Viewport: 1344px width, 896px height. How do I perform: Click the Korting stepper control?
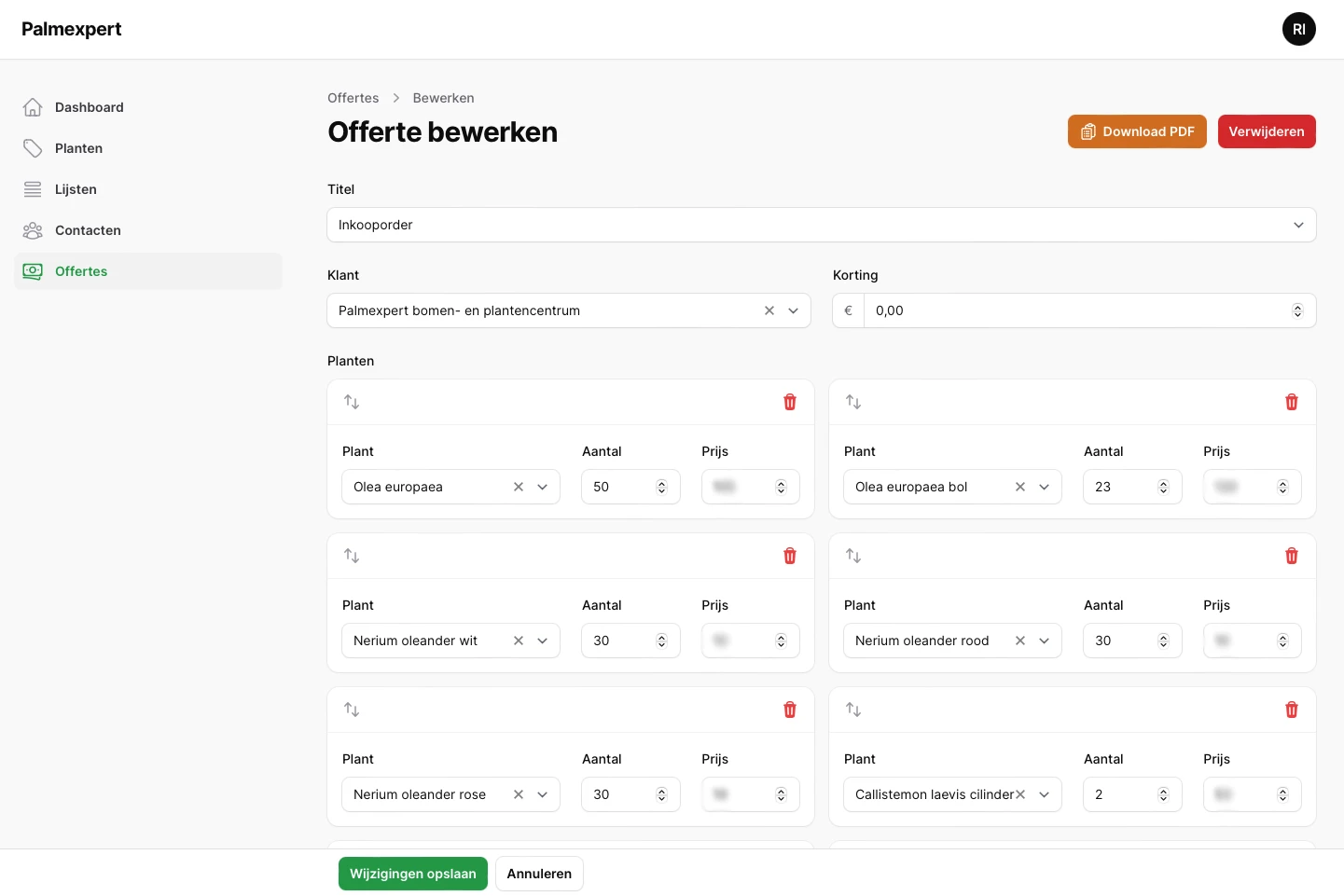(1297, 310)
